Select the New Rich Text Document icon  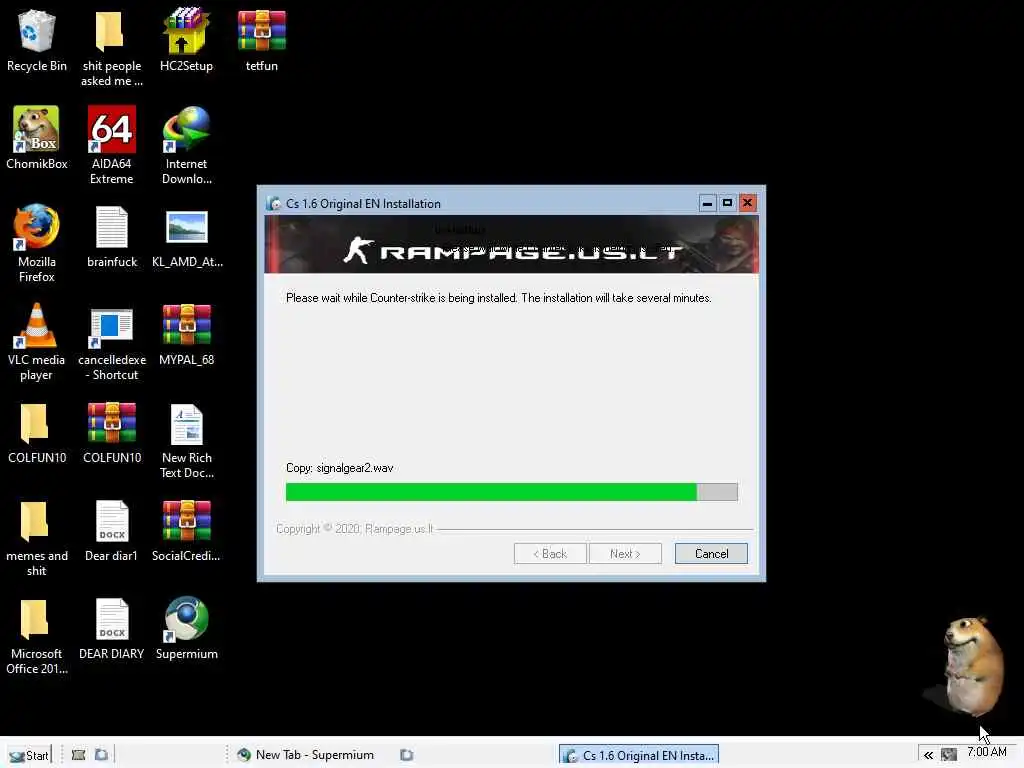click(x=187, y=440)
